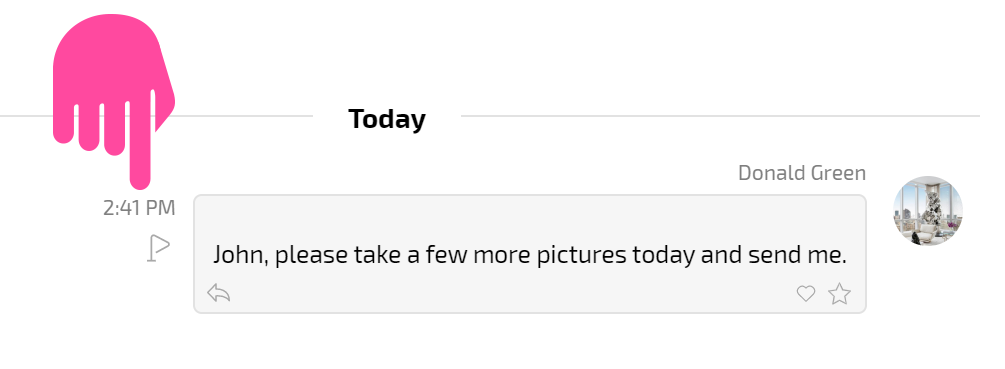Click the reply arrow in message bubble

pyautogui.click(x=219, y=293)
